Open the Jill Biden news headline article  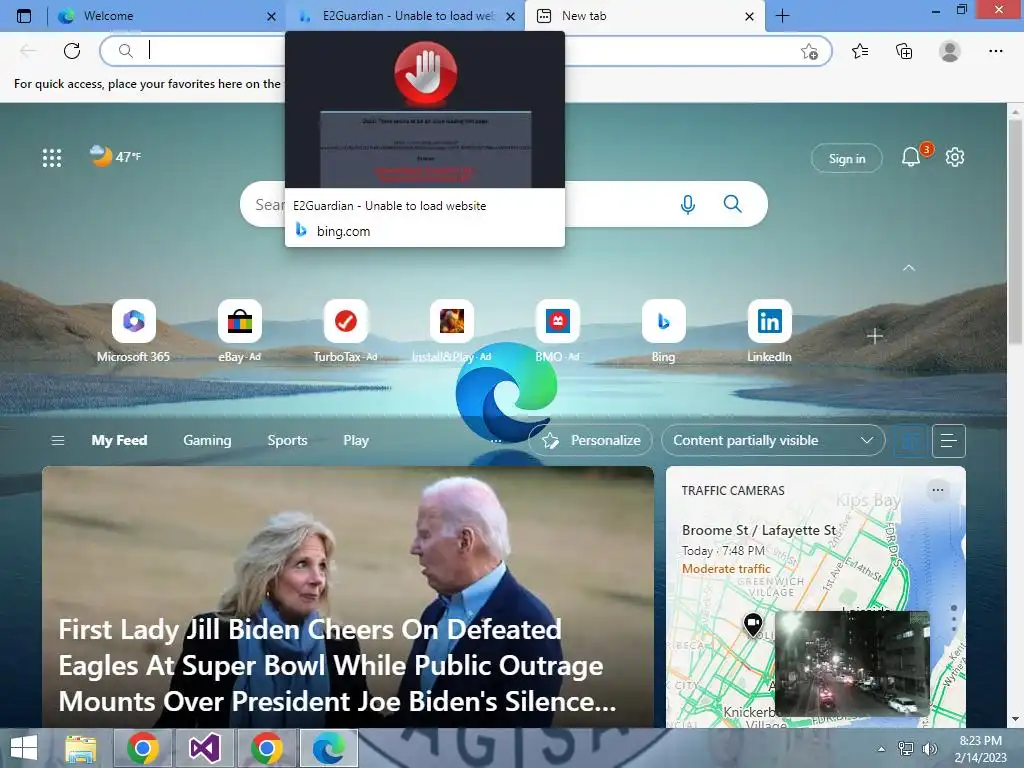click(337, 665)
